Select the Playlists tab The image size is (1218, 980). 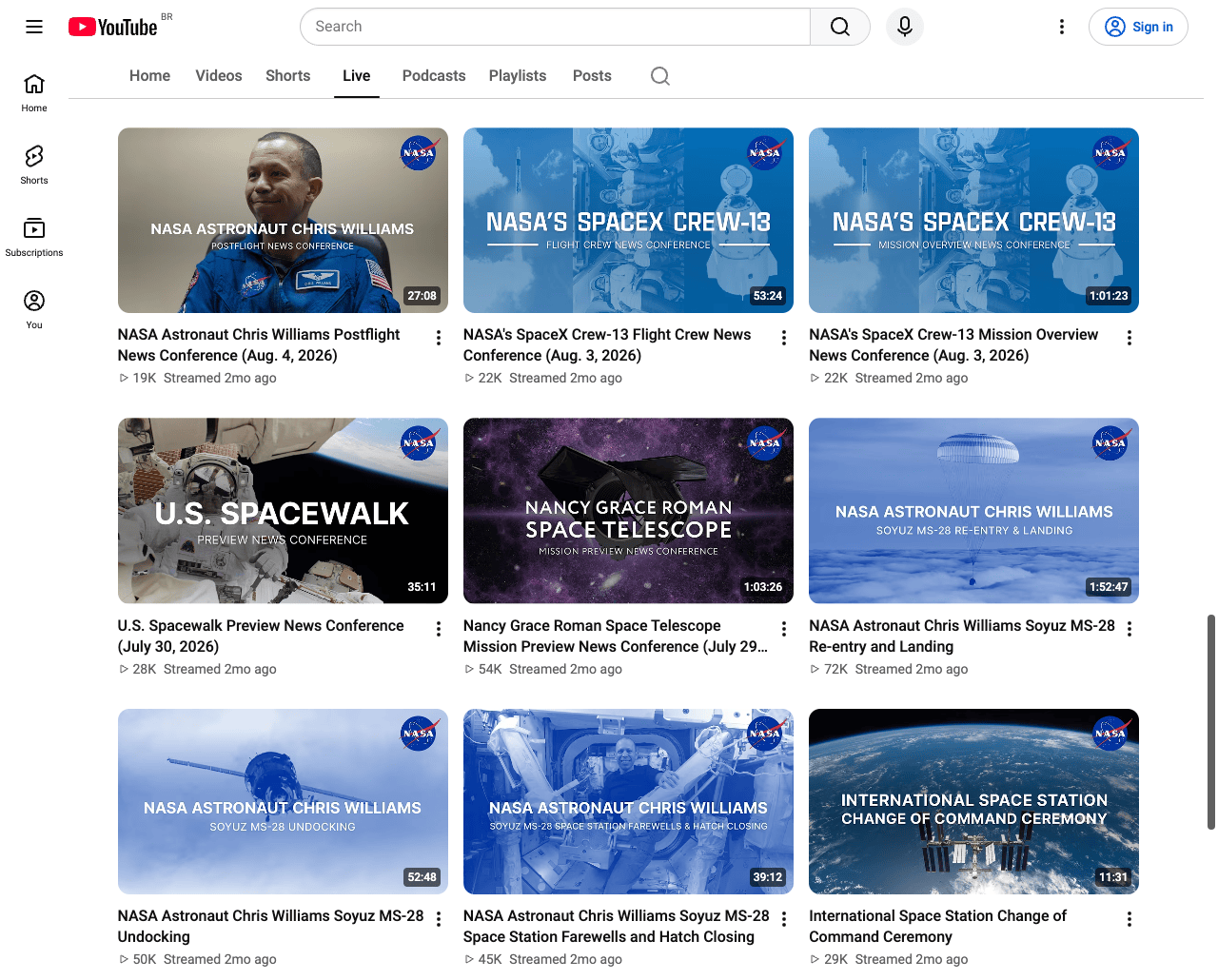518,76
